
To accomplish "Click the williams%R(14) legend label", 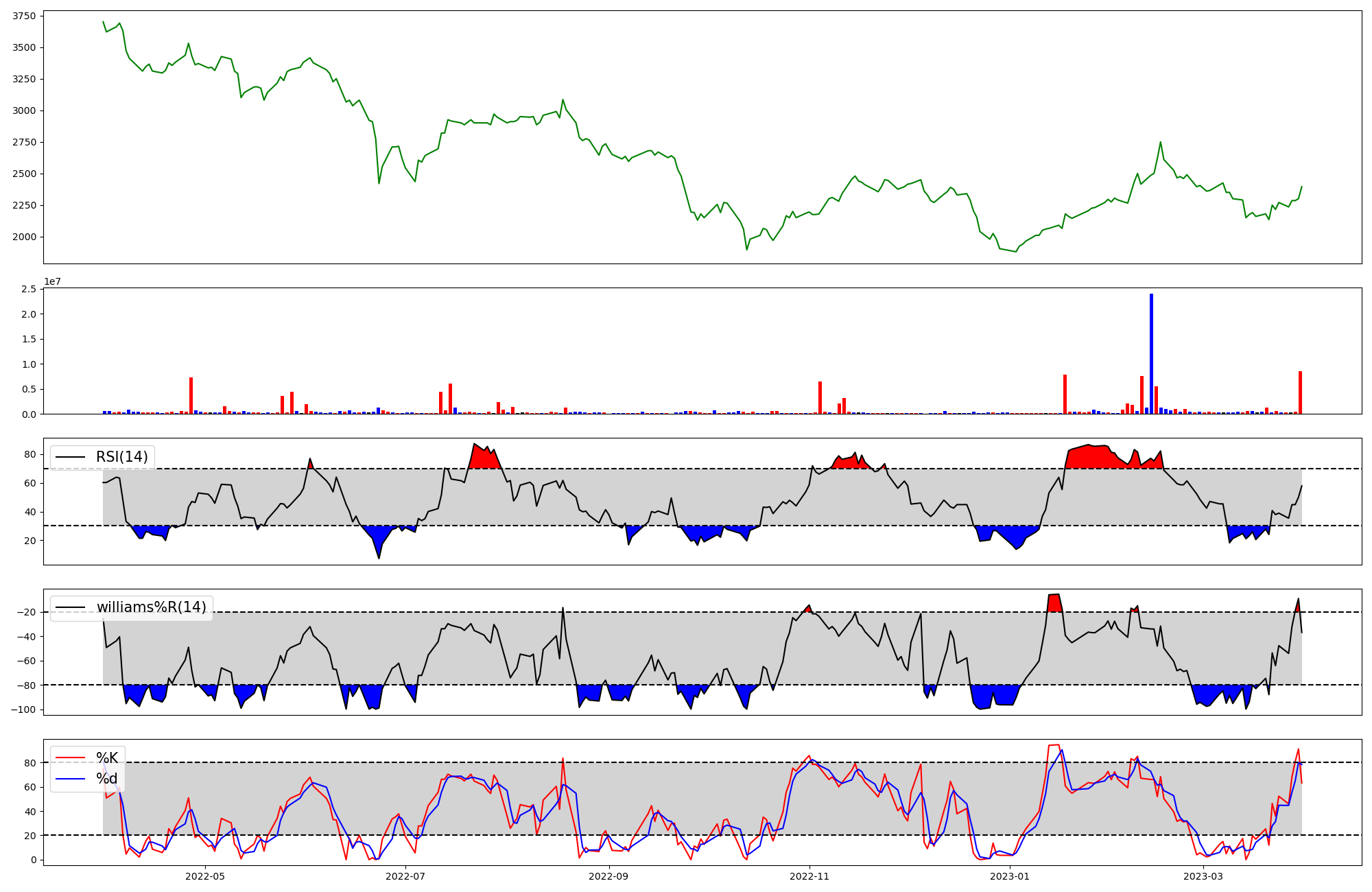I will (151, 607).
